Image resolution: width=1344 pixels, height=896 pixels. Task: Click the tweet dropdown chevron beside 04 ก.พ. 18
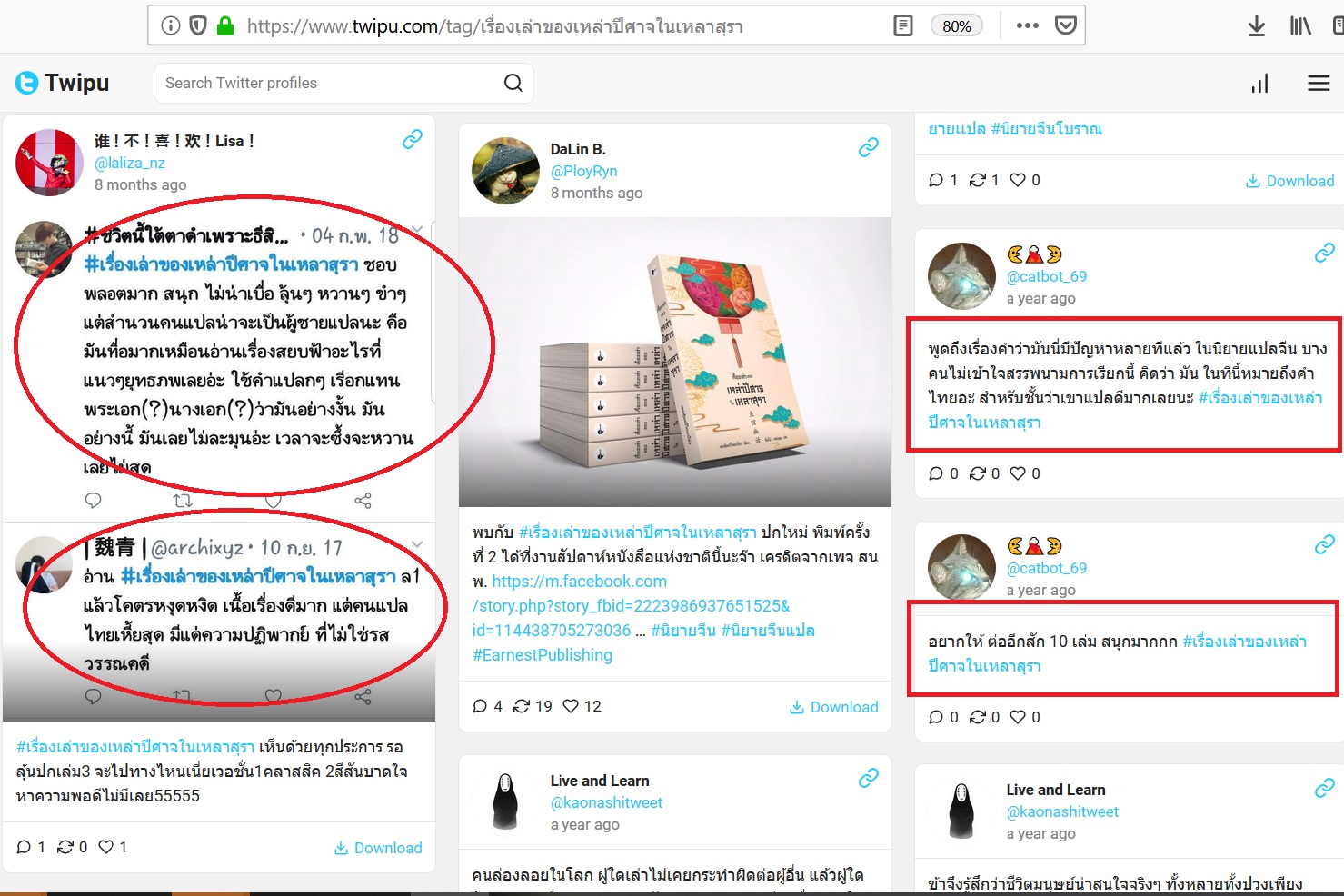[417, 231]
